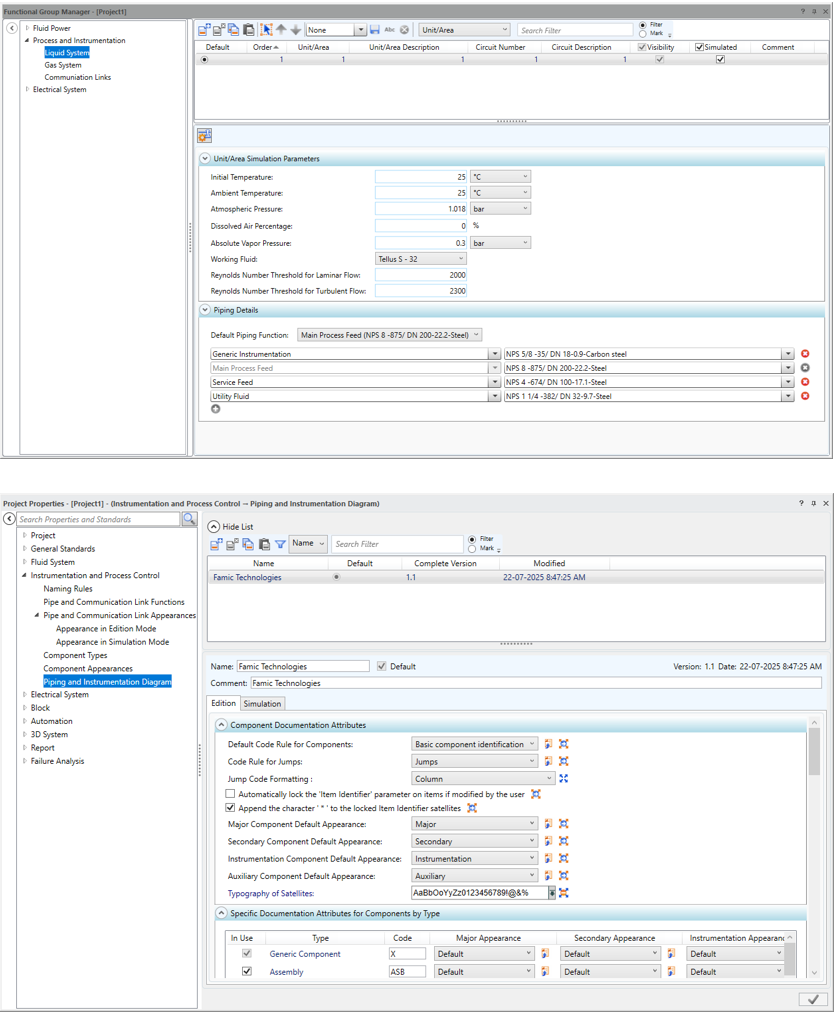Delete the Generic Instrumentation piping row
Screen dimensions: 834x1014
coord(805,354)
